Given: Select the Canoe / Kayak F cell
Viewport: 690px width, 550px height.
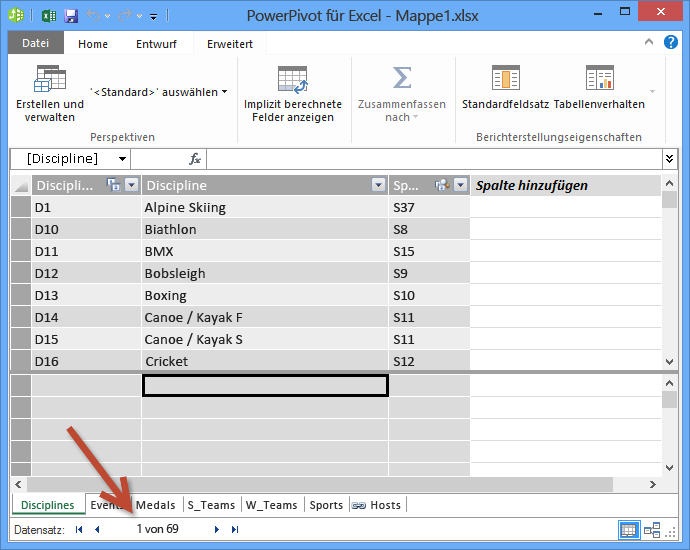Looking at the screenshot, I should pos(265,317).
